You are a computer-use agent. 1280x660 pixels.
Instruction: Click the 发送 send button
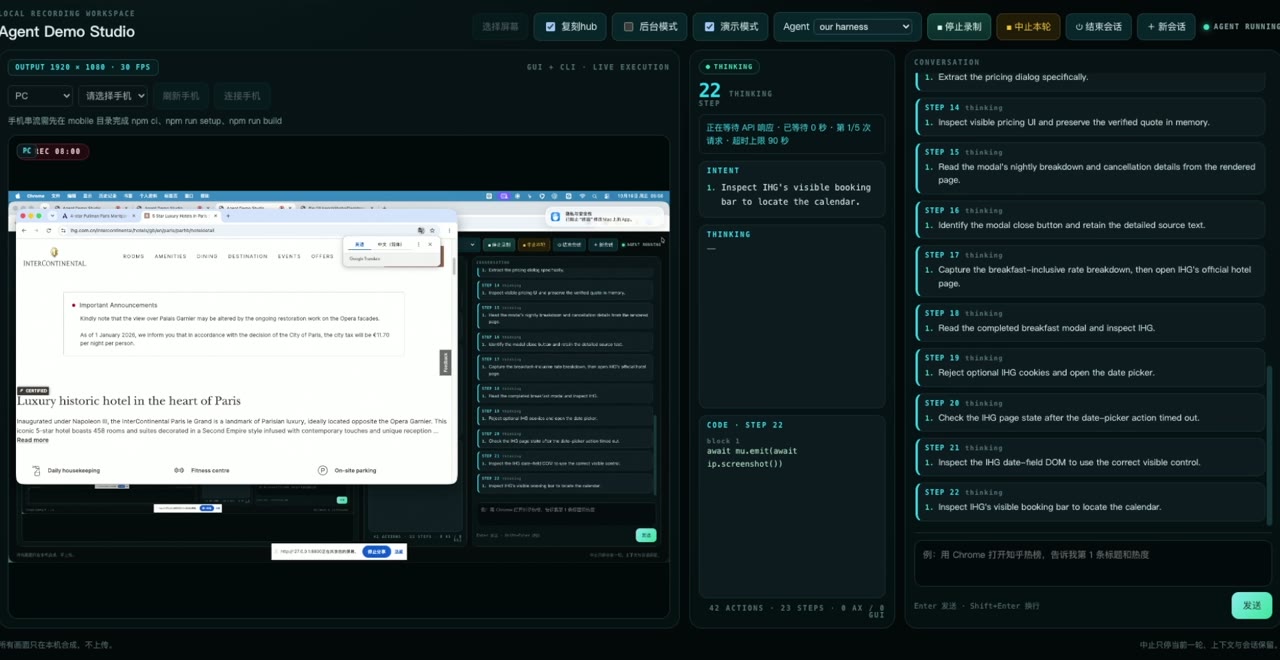pos(1252,605)
